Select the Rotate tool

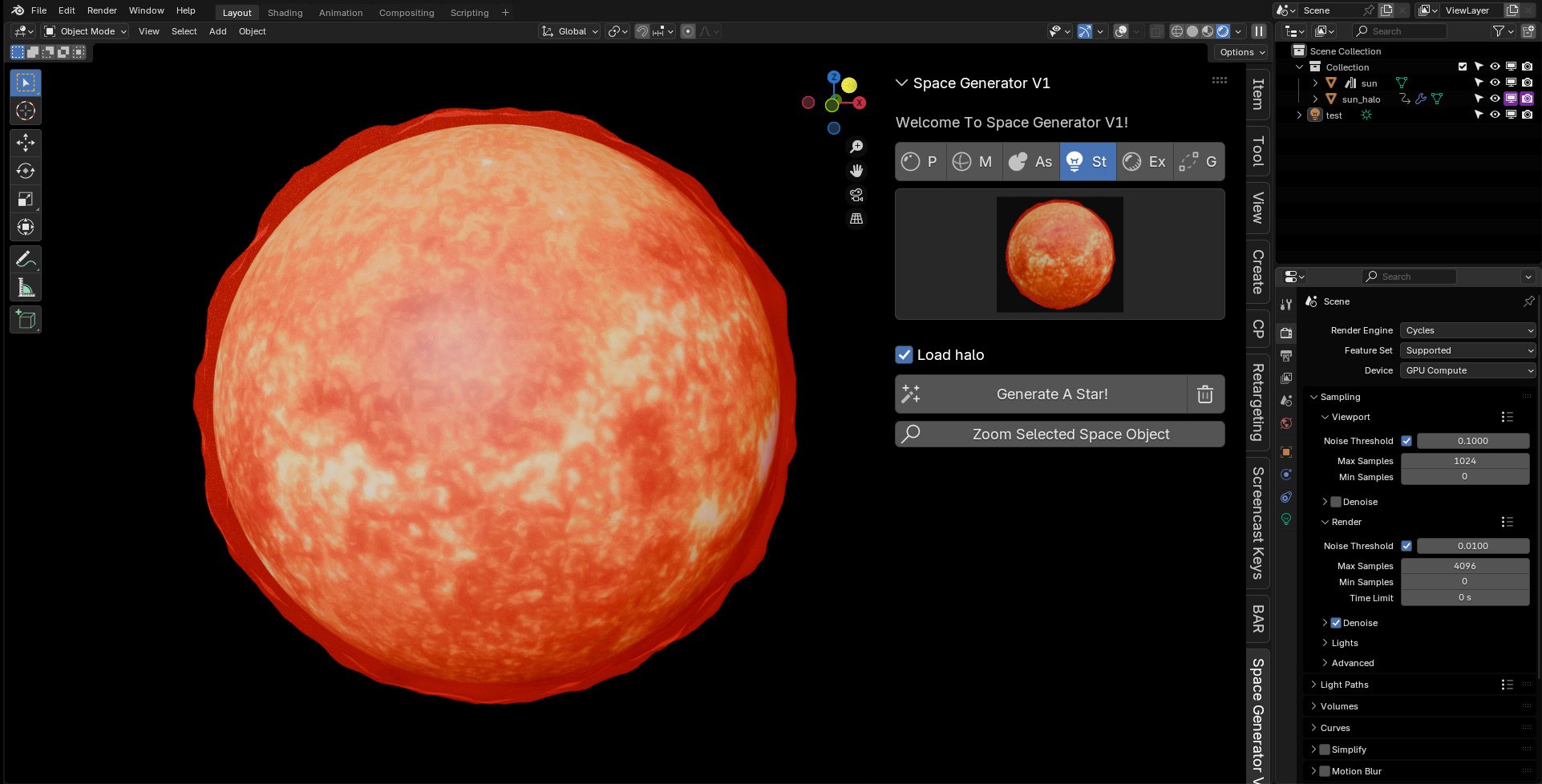(26, 170)
